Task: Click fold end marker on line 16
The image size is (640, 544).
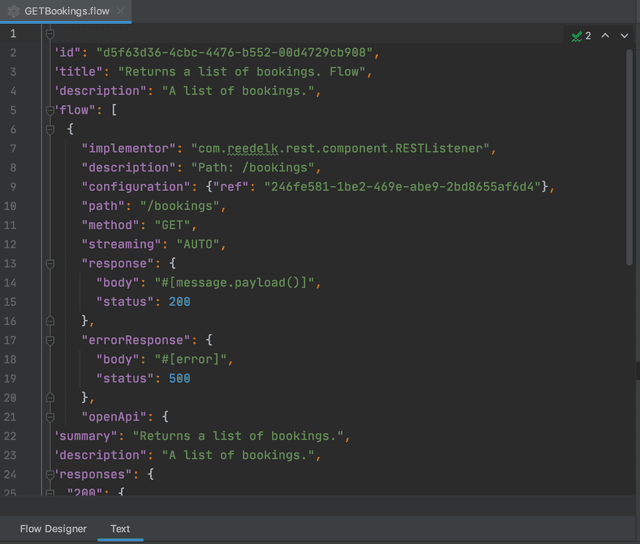Action: pos(50,321)
